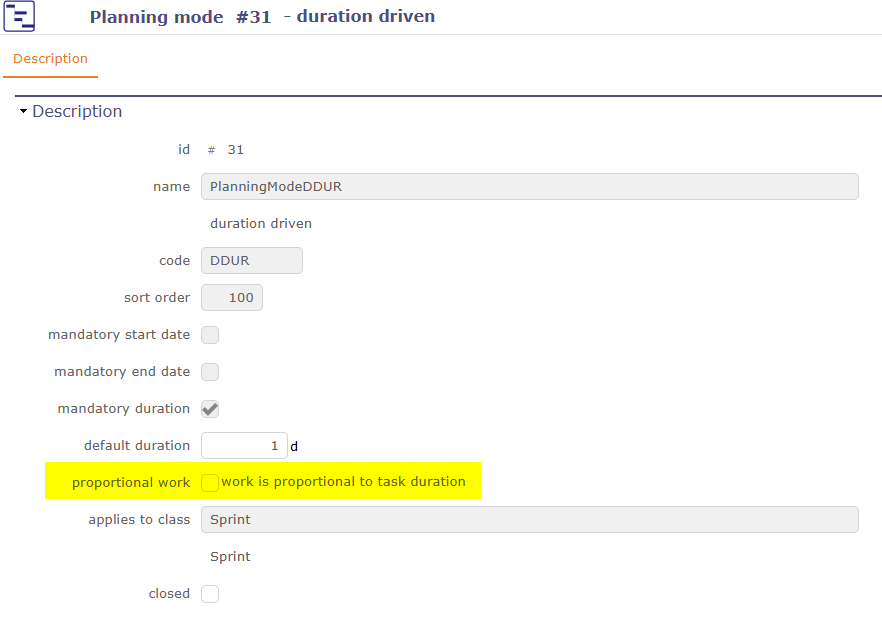This screenshot has height=617, width=882.
Task: Click the code field showing DDUR
Action: coord(251,260)
